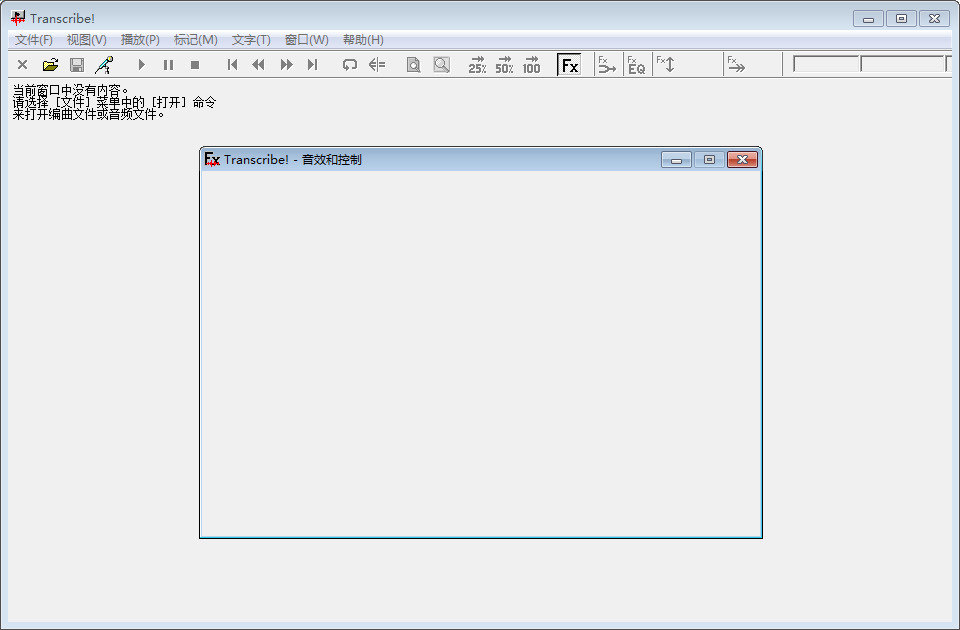The image size is (960, 630).
Task: Click the close-file X toolbar icon
Action: pos(23,64)
